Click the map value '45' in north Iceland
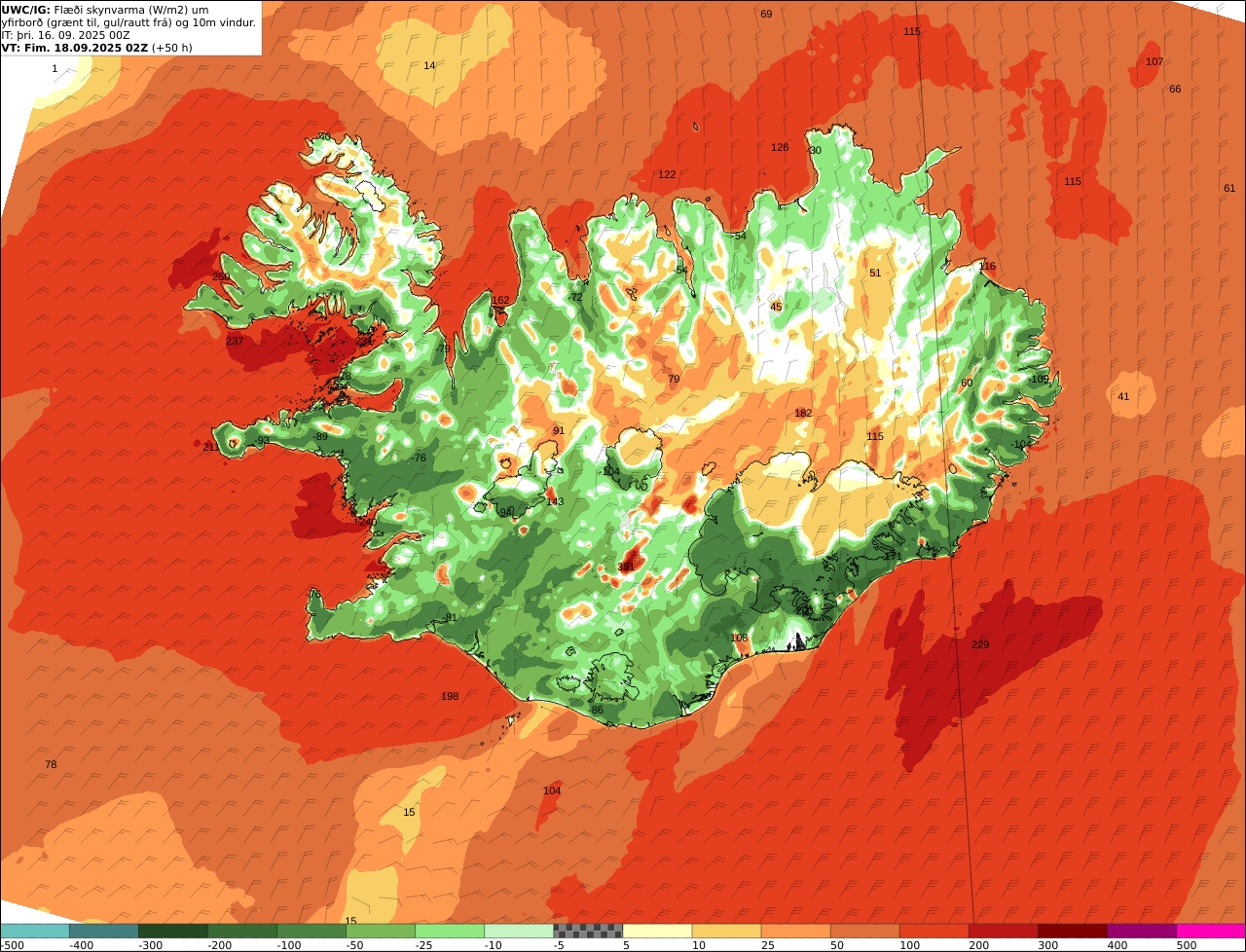Screen dimensions: 1246x952 pos(776,308)
